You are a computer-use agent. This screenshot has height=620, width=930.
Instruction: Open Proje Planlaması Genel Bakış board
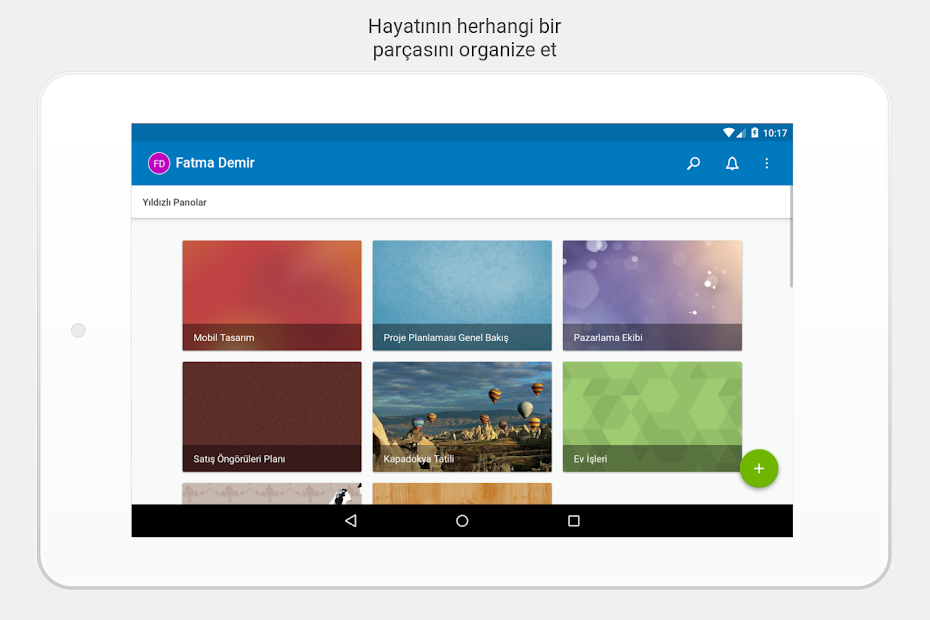(462, 295)
